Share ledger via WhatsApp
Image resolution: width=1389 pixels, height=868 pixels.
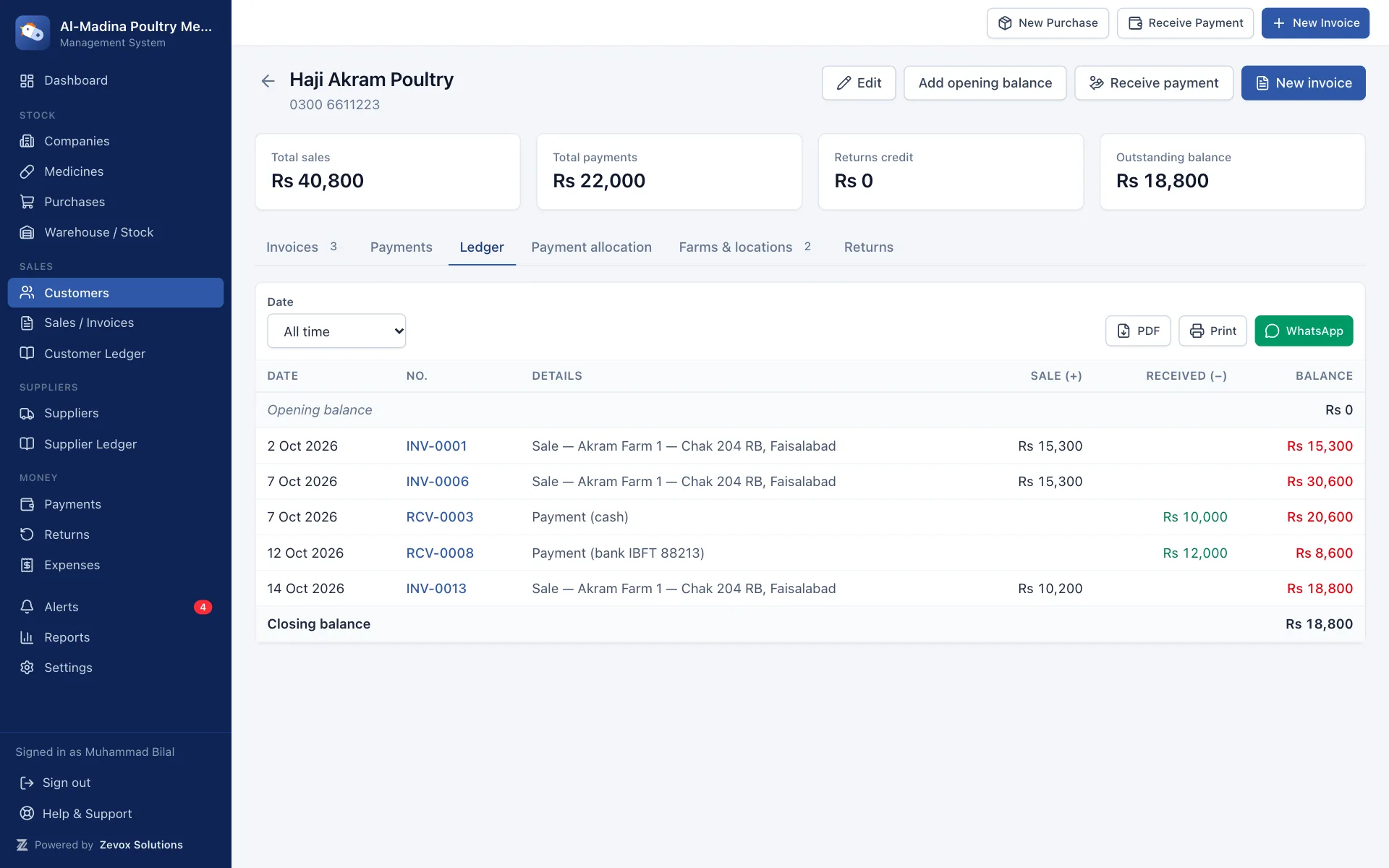tap(1304, 331)
